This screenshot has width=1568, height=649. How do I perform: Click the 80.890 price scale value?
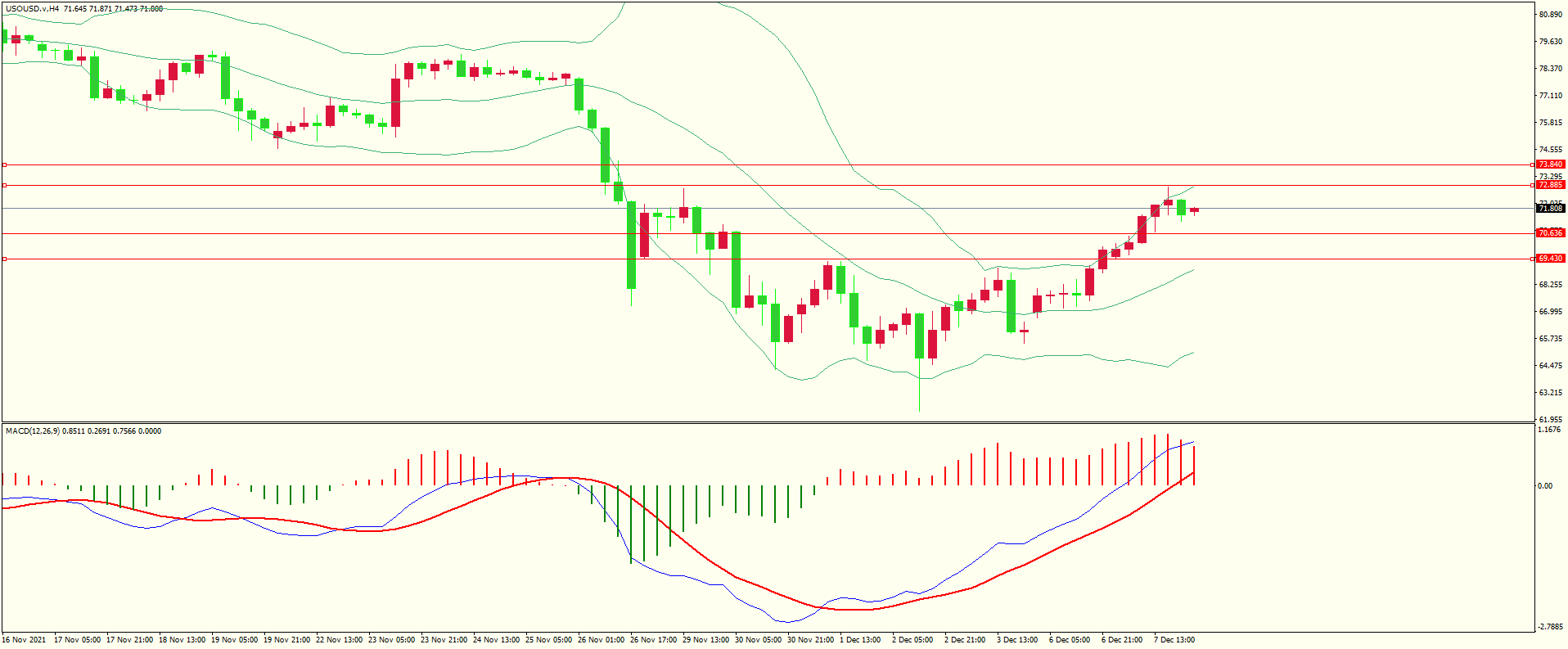[x=1550, y=15]
